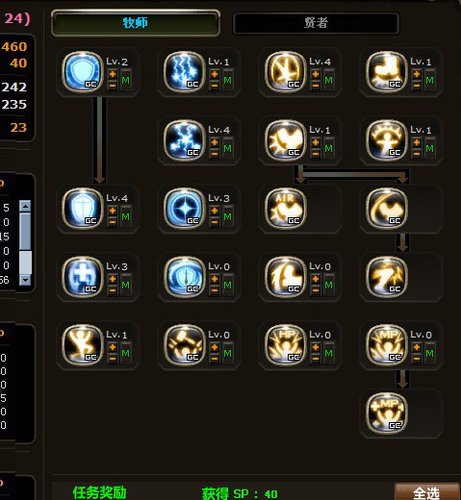Select the golden boot kick skill icon
The image size is (461, 500).
[x=386, y=71]
